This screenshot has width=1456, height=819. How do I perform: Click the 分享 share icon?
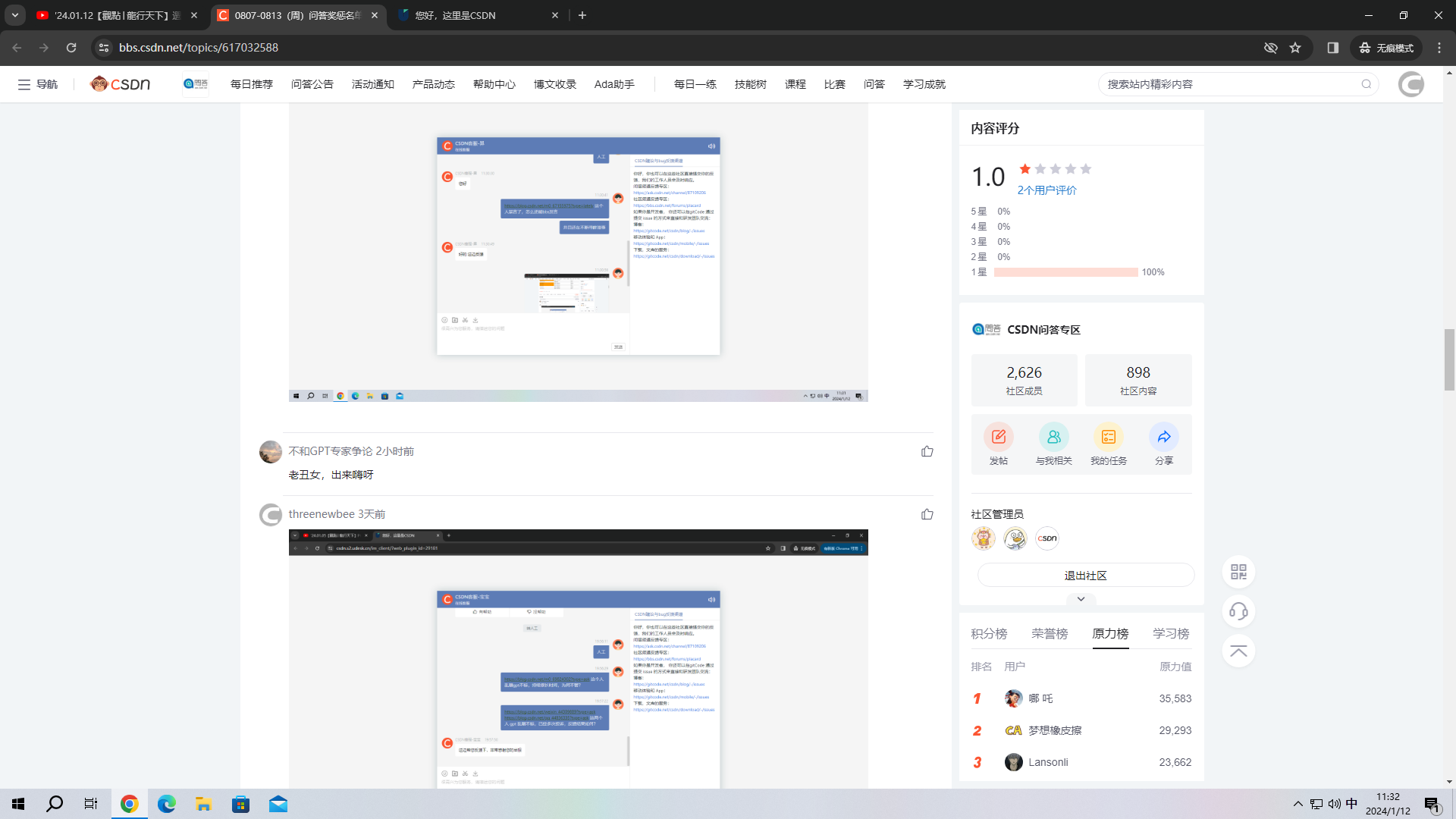[1163, 437]
